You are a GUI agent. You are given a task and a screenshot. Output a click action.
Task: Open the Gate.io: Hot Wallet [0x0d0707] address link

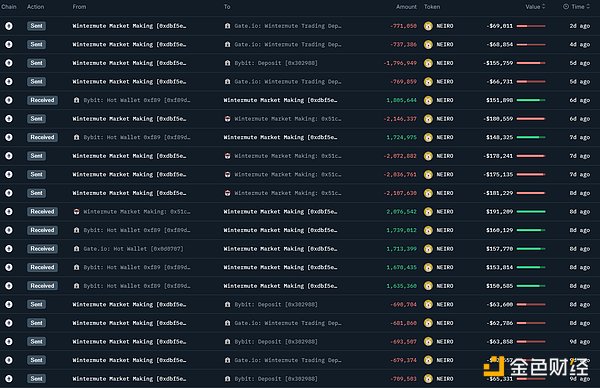coord(134,249)
